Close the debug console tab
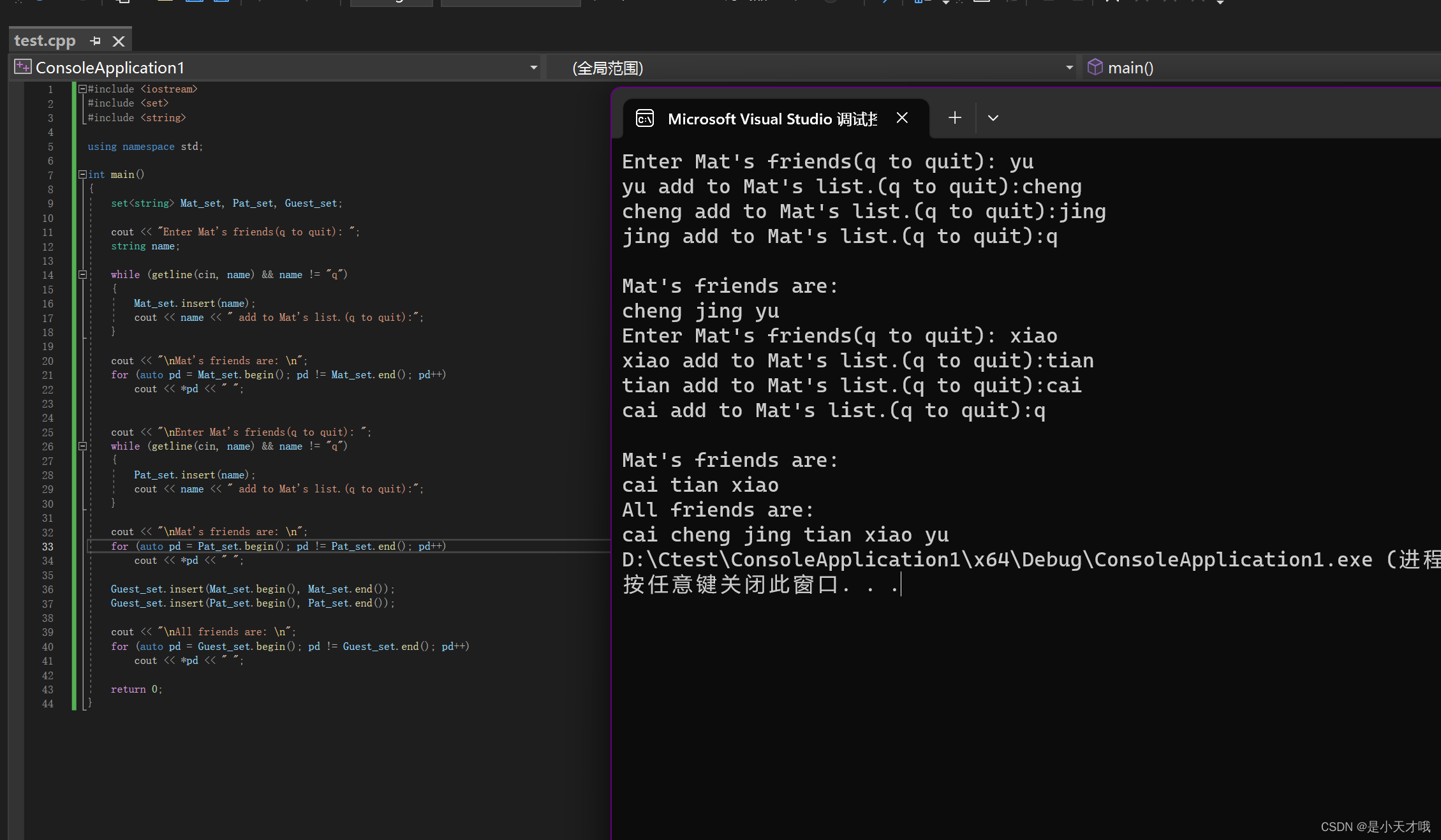This screenshot has height=840, width=1441. (x=901, y=117)
